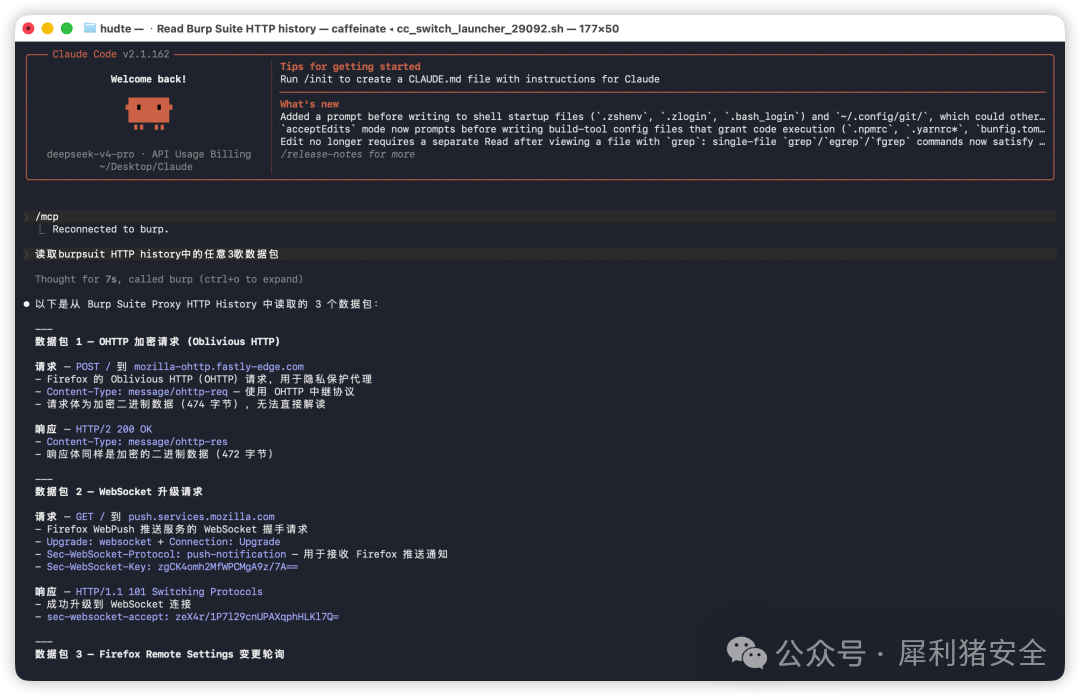Click the '`acceptEdits` mode now prompts' line
This screenshot has width=1080, height=696.
(662, 129)
